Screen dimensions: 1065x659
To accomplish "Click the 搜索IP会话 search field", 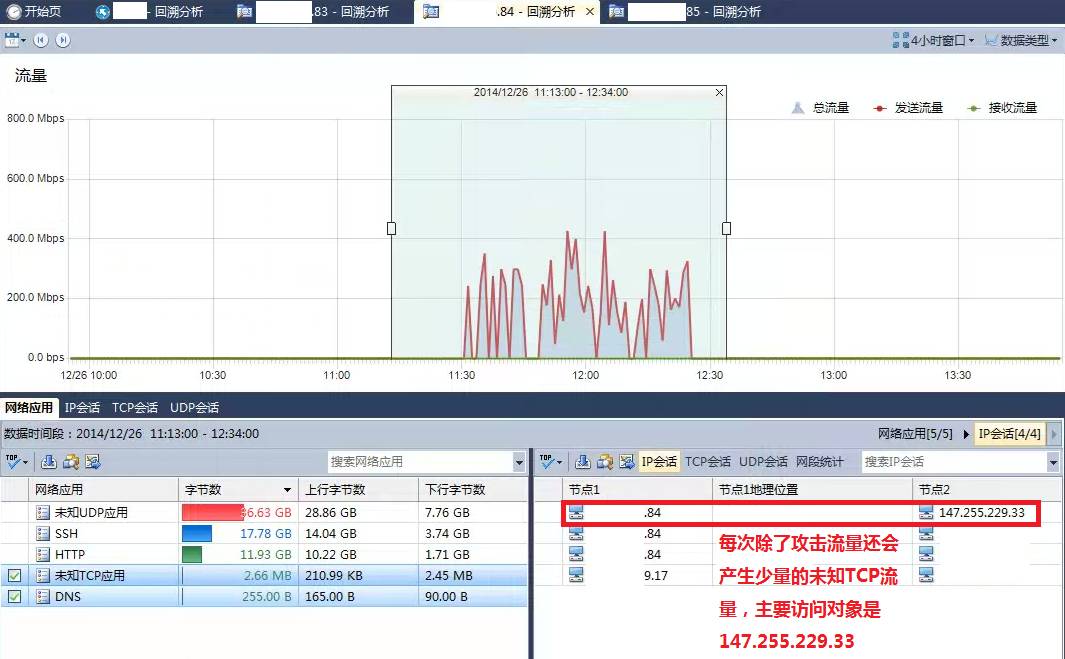I will [x=954, y=463].
